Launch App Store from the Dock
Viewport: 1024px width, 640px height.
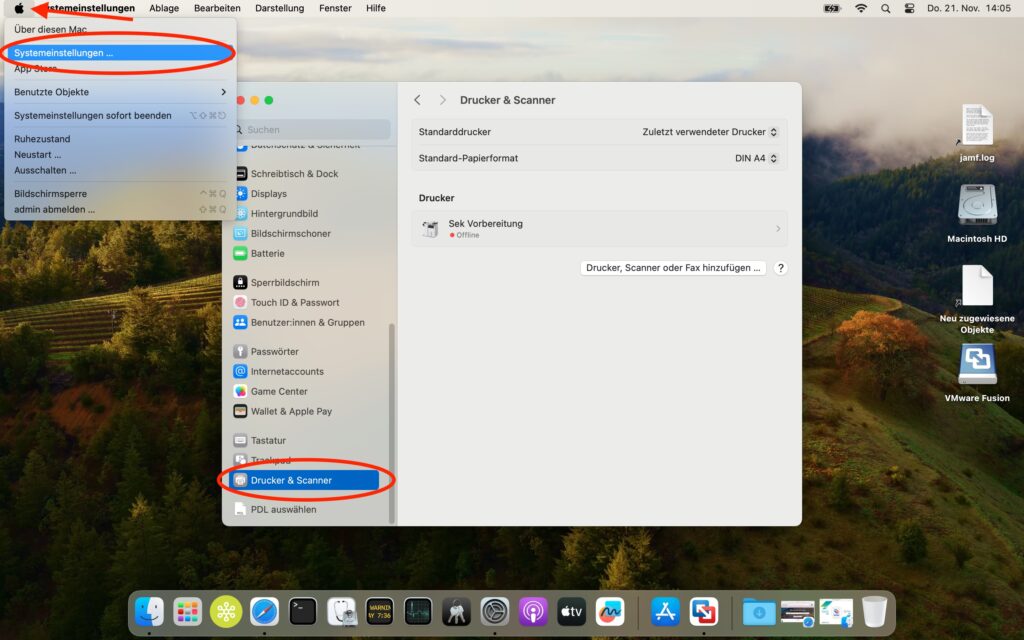(x=665, y=611)
